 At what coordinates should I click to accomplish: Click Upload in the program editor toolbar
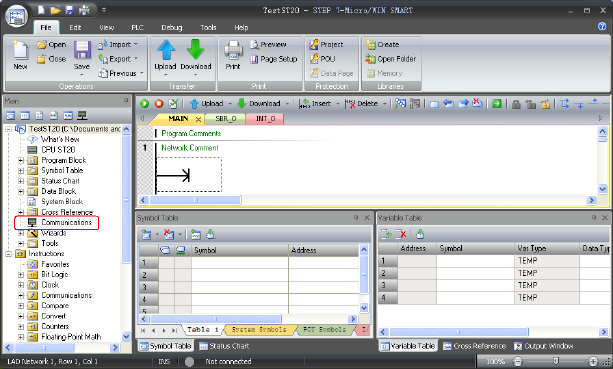pyautogui.click(x=206, y=104)
